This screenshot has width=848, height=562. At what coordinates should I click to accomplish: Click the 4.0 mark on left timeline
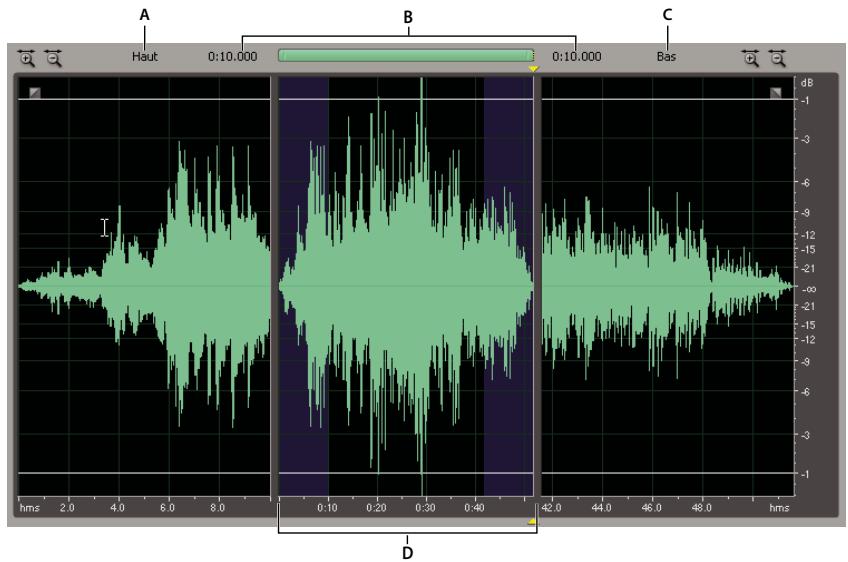click(117, 507)
